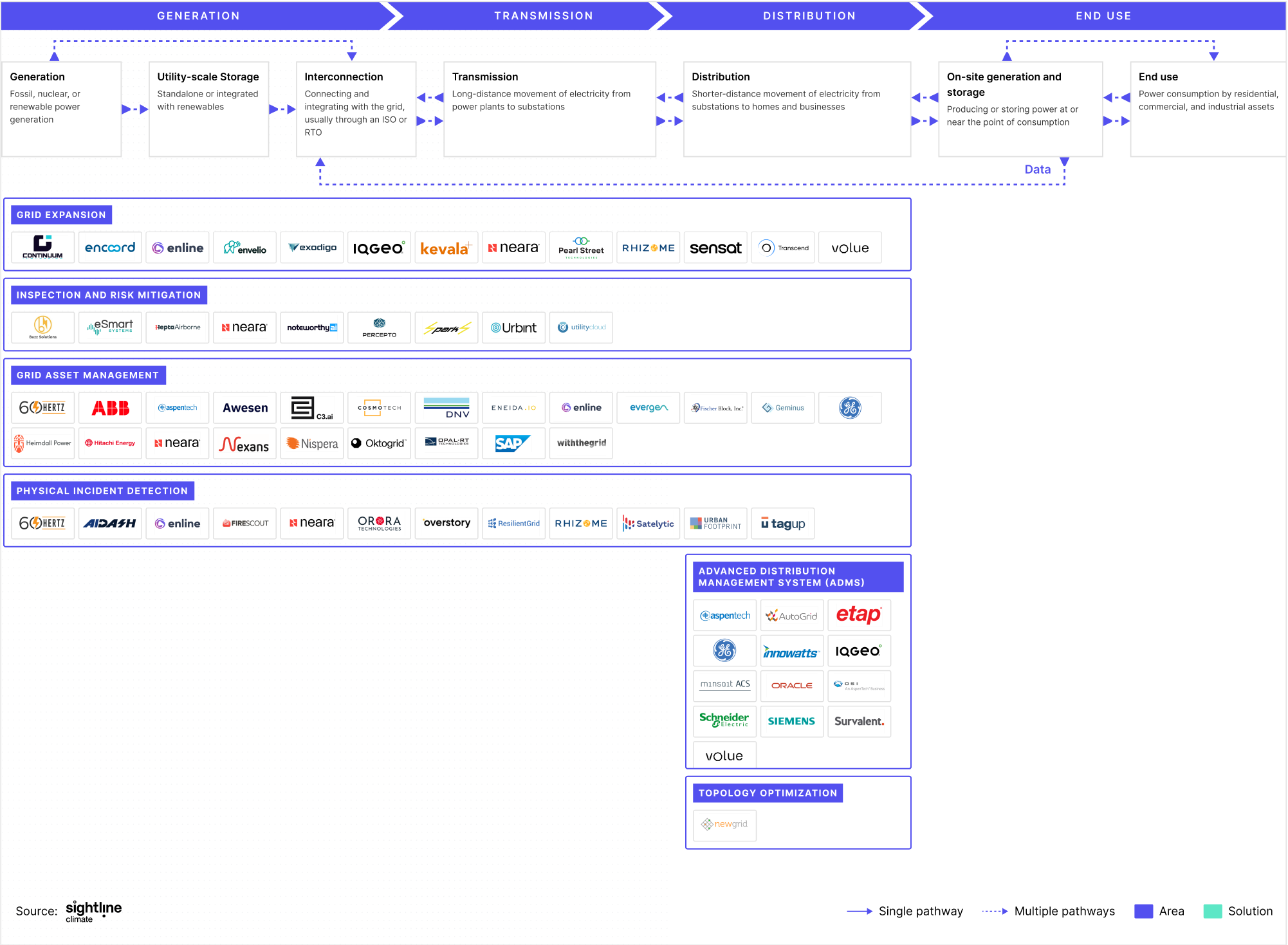
Task: Click the Continuum logo in Grid Expansion
Action: click(x=43, y=248)
